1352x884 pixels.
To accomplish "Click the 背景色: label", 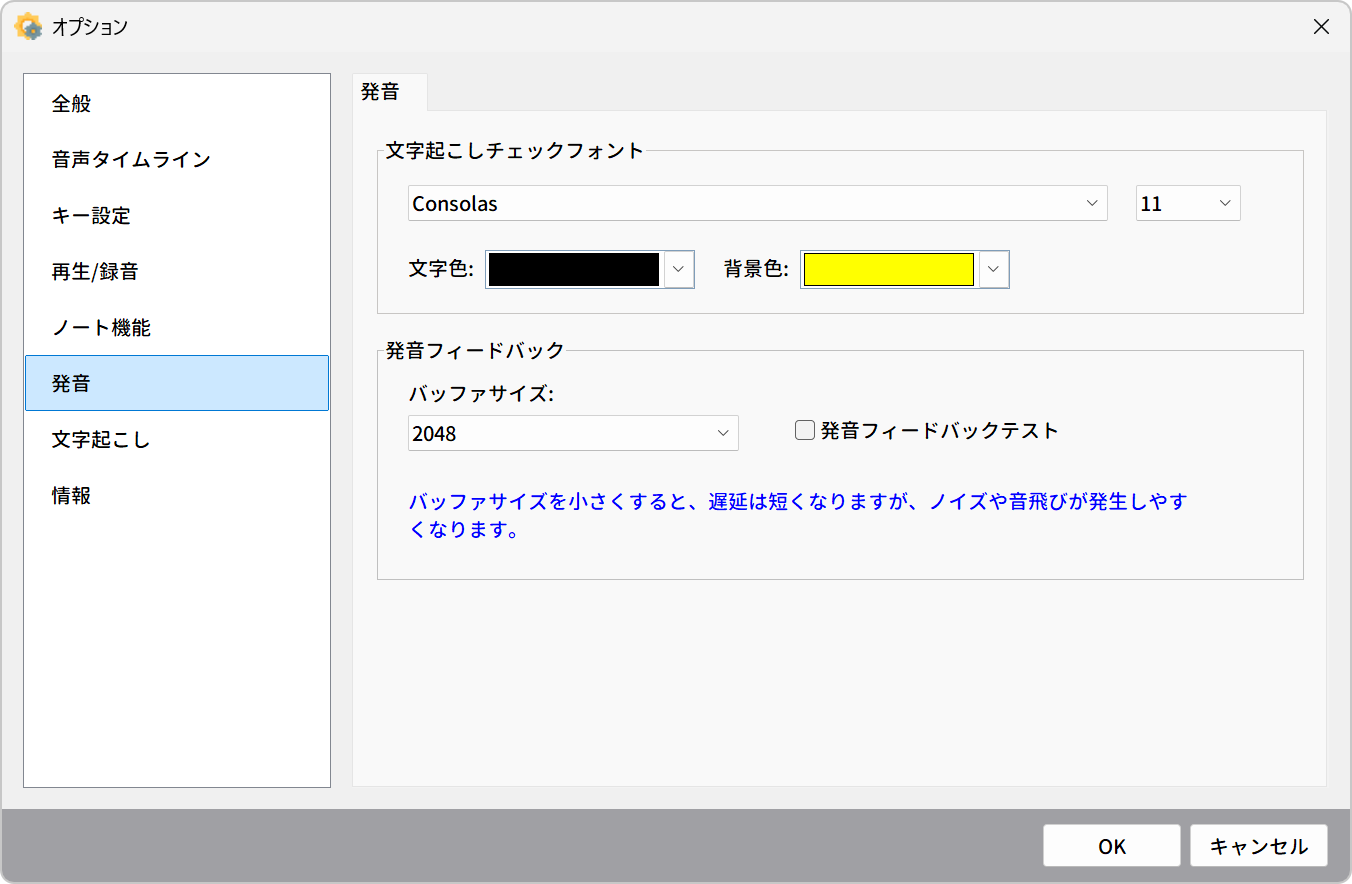I will click(756, 269).
